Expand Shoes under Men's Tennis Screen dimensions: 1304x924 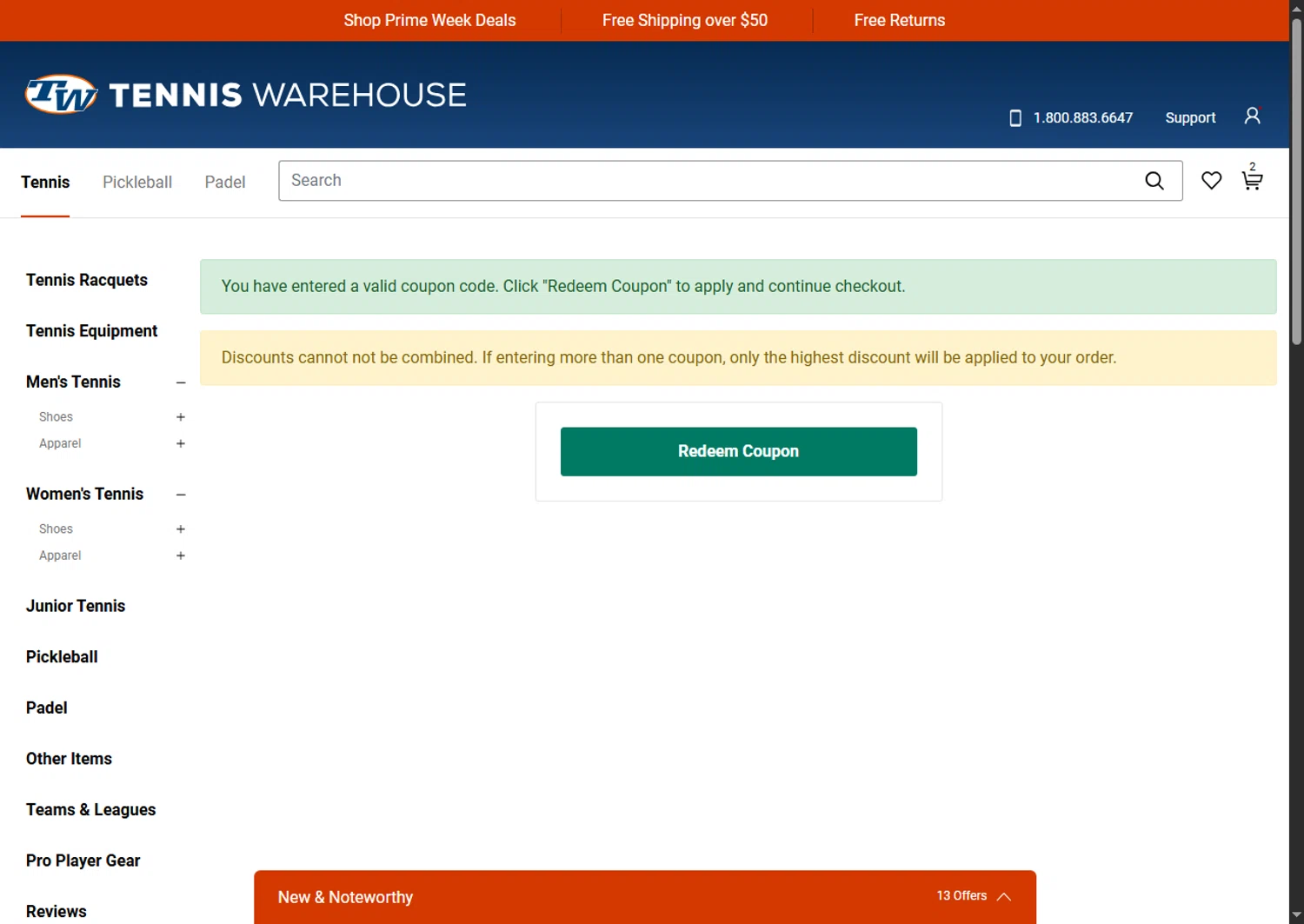point(181,417)
